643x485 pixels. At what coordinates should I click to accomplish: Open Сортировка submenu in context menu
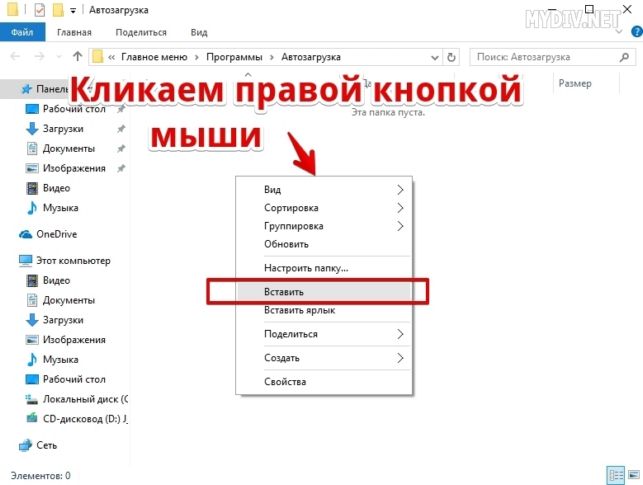pos(324,208)
